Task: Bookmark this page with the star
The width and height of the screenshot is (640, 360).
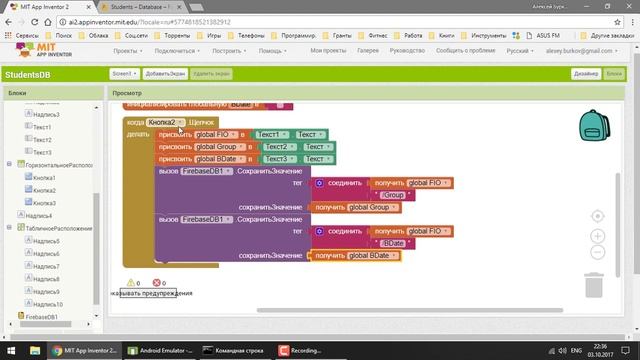Action: coord(617,22)
